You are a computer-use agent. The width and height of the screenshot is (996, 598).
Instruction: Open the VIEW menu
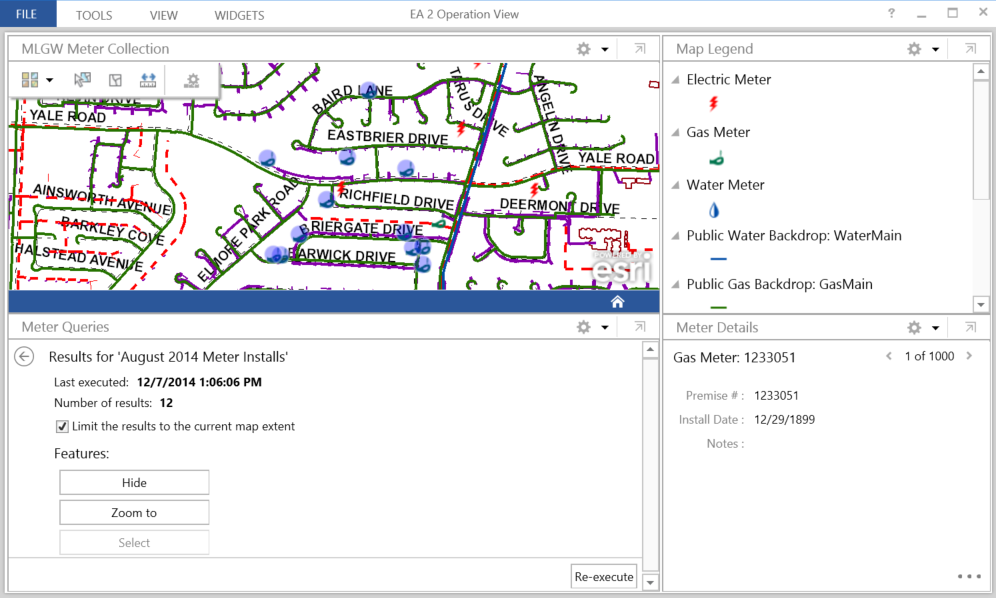click(x=163, y=15)
